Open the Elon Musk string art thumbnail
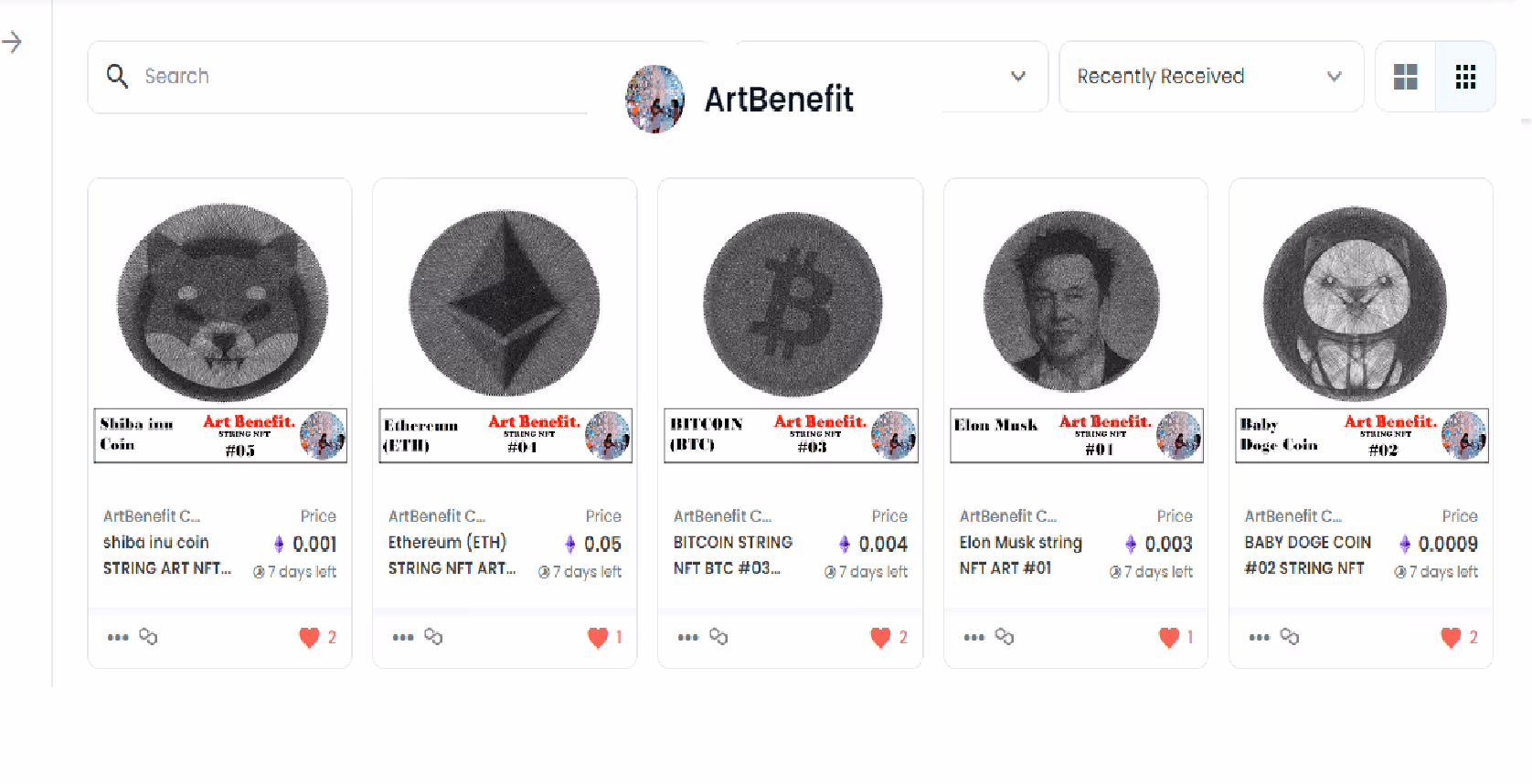 point(1071,302)
